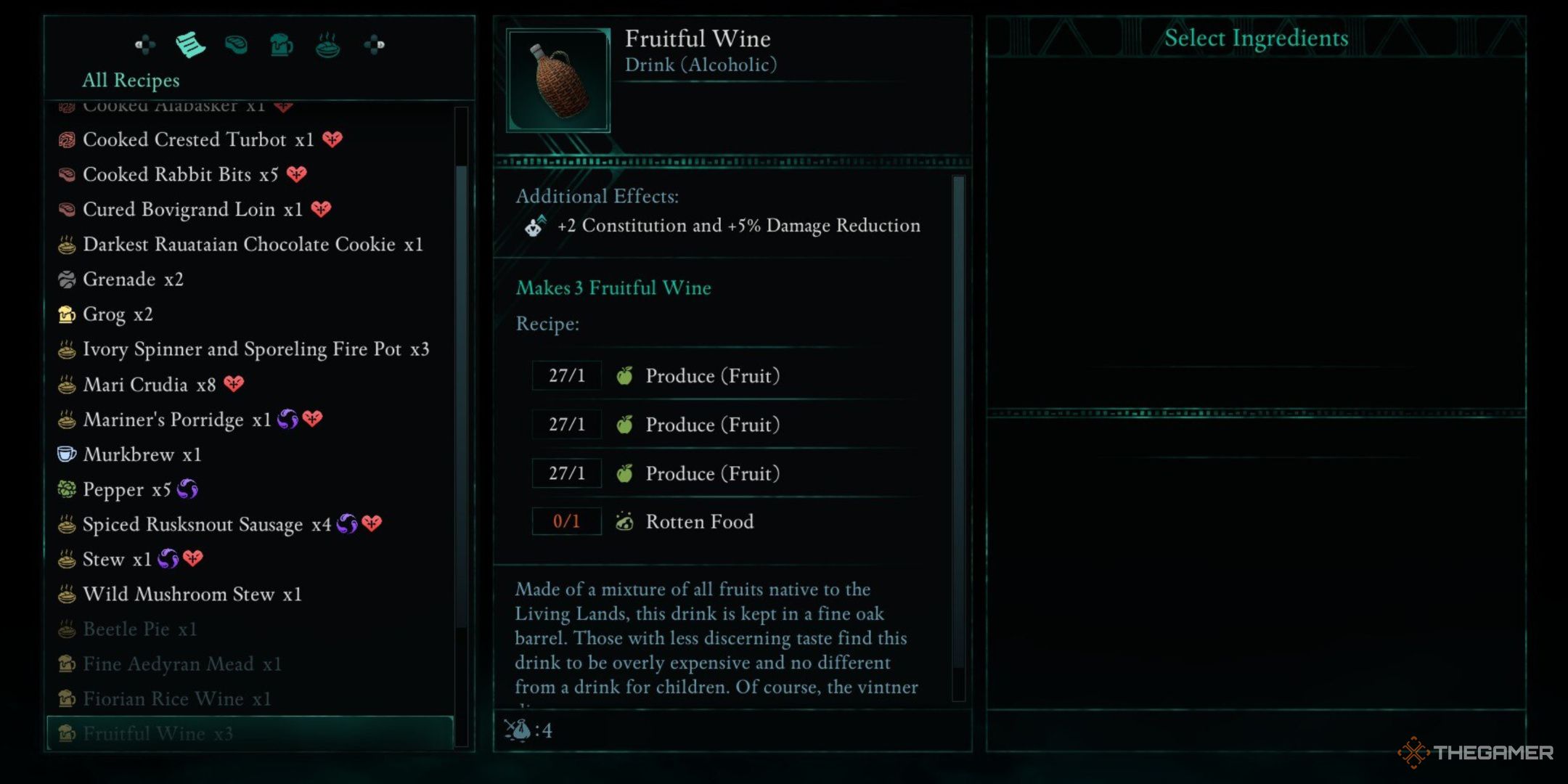This screenshot has width=1568, height=784.
Task: Select the Murkbrew x1 recipe
Action: pos(142,454)
